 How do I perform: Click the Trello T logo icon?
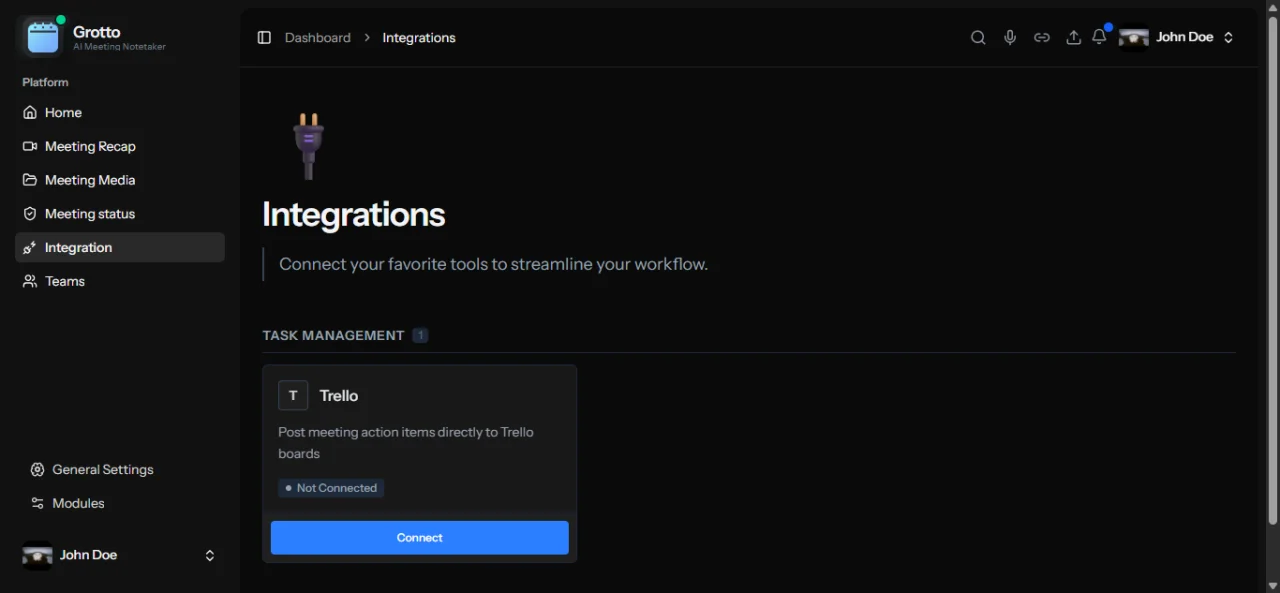point(293,395)
